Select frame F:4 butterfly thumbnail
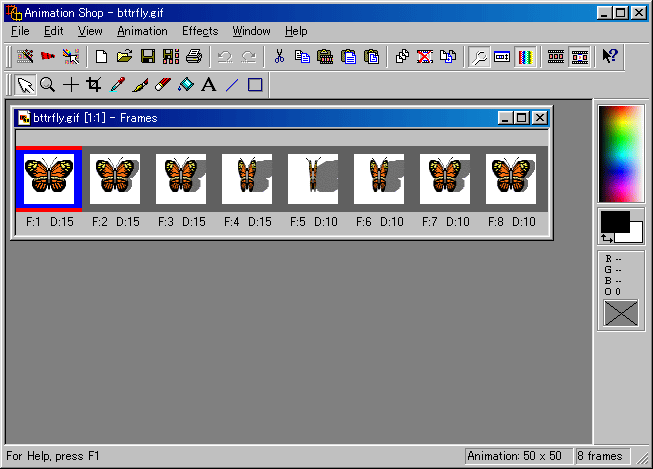The width and height of the screenshot is (653, 469). (247, 179)
